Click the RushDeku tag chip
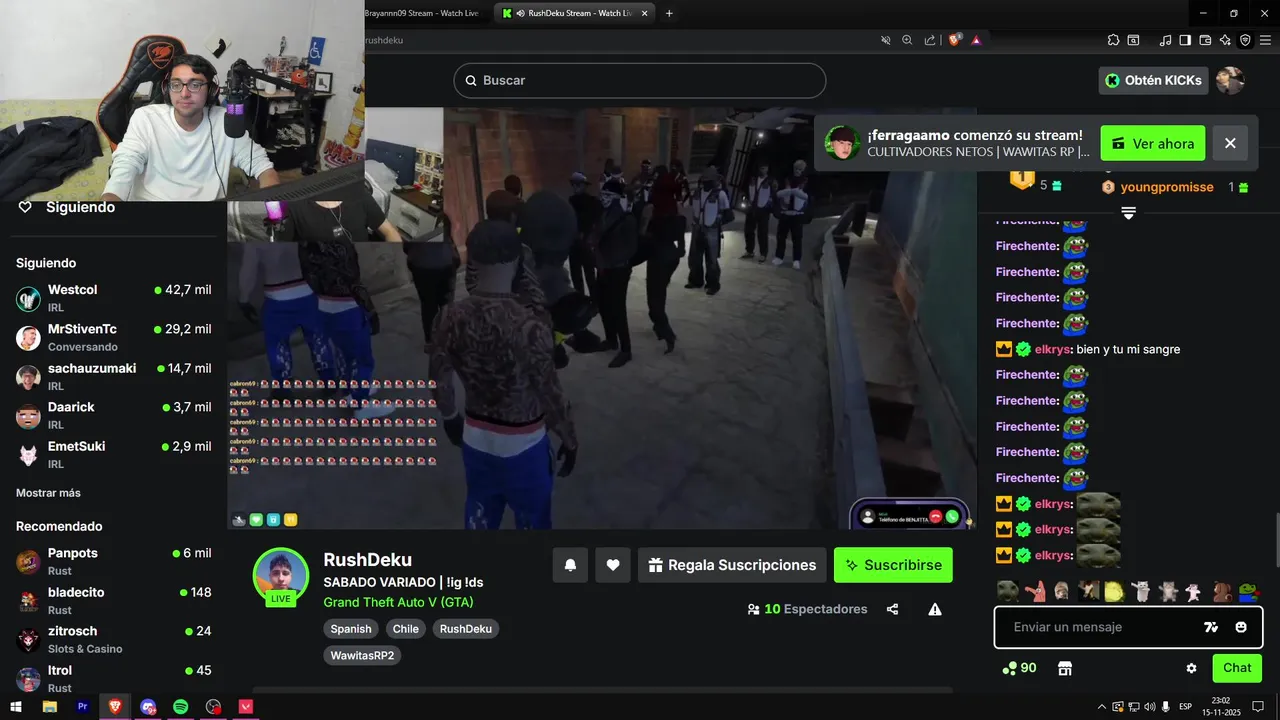Viewport: 1280px width, 720px height. 466,629
